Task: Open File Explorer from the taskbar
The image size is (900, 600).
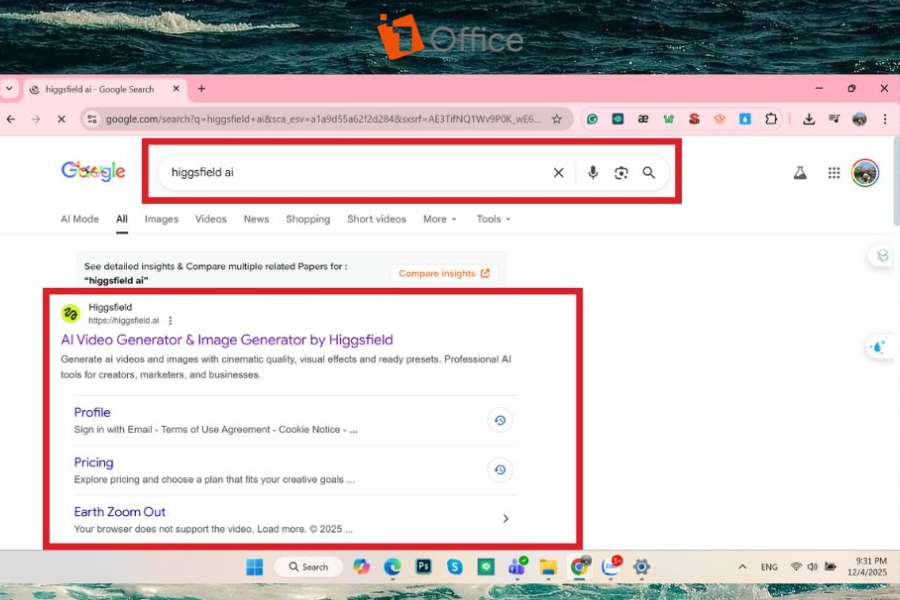Action: tap(548, 567)
